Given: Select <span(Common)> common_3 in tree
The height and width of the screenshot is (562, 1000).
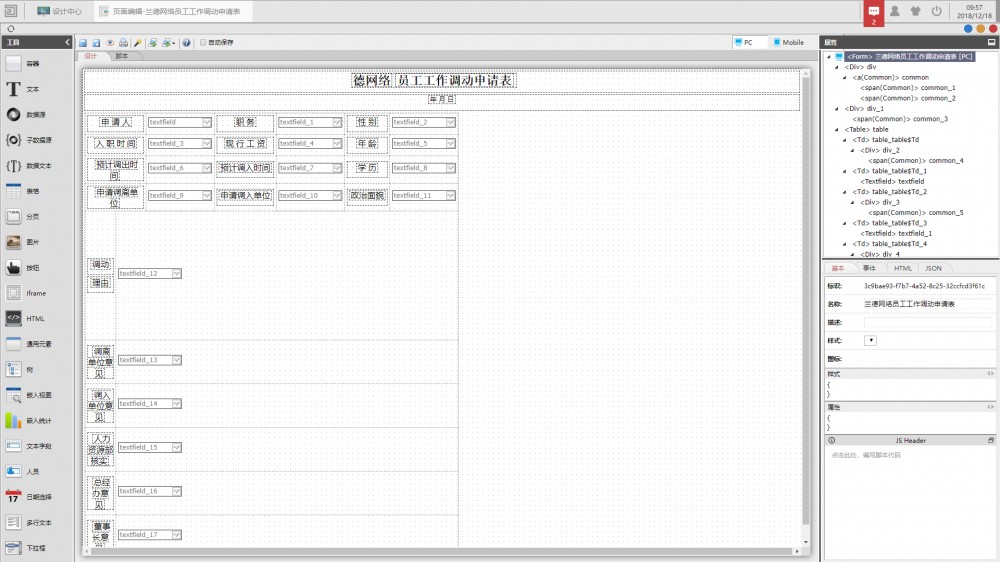Looking at the screenshot, I should pyautogui.click(x=900, y=119).
